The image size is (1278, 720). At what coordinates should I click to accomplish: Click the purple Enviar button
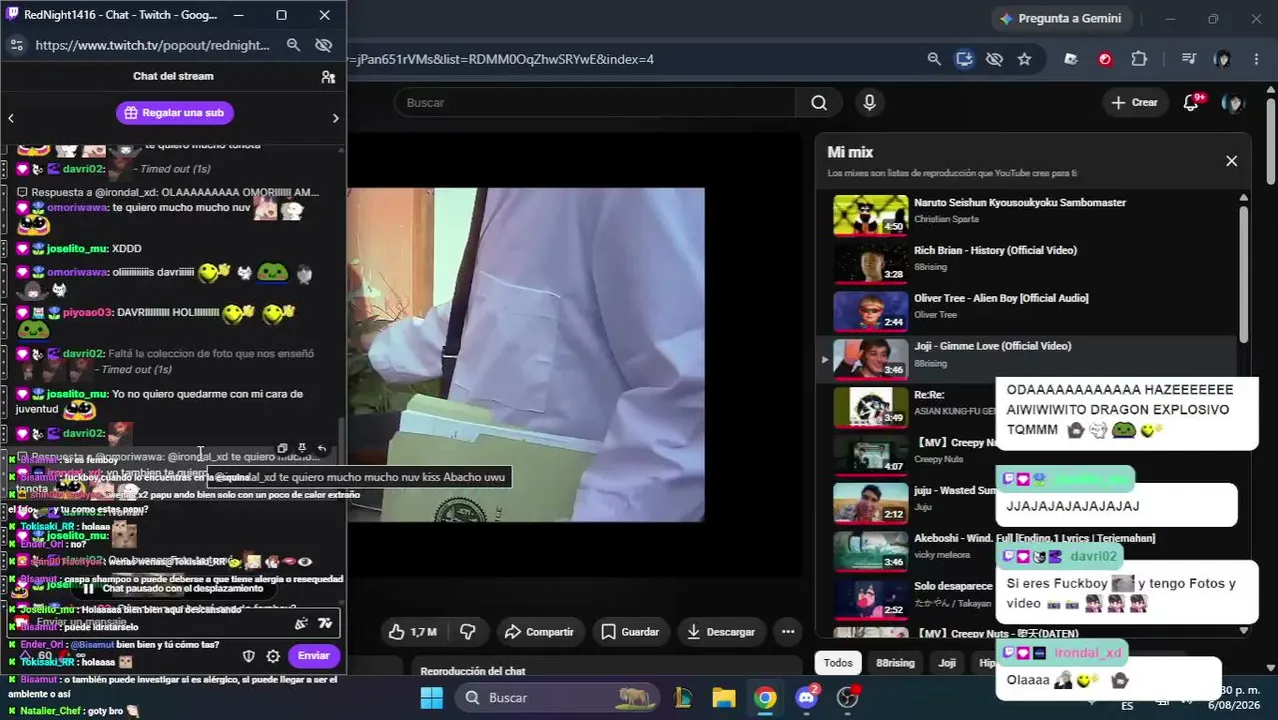(x=313, y=656)
